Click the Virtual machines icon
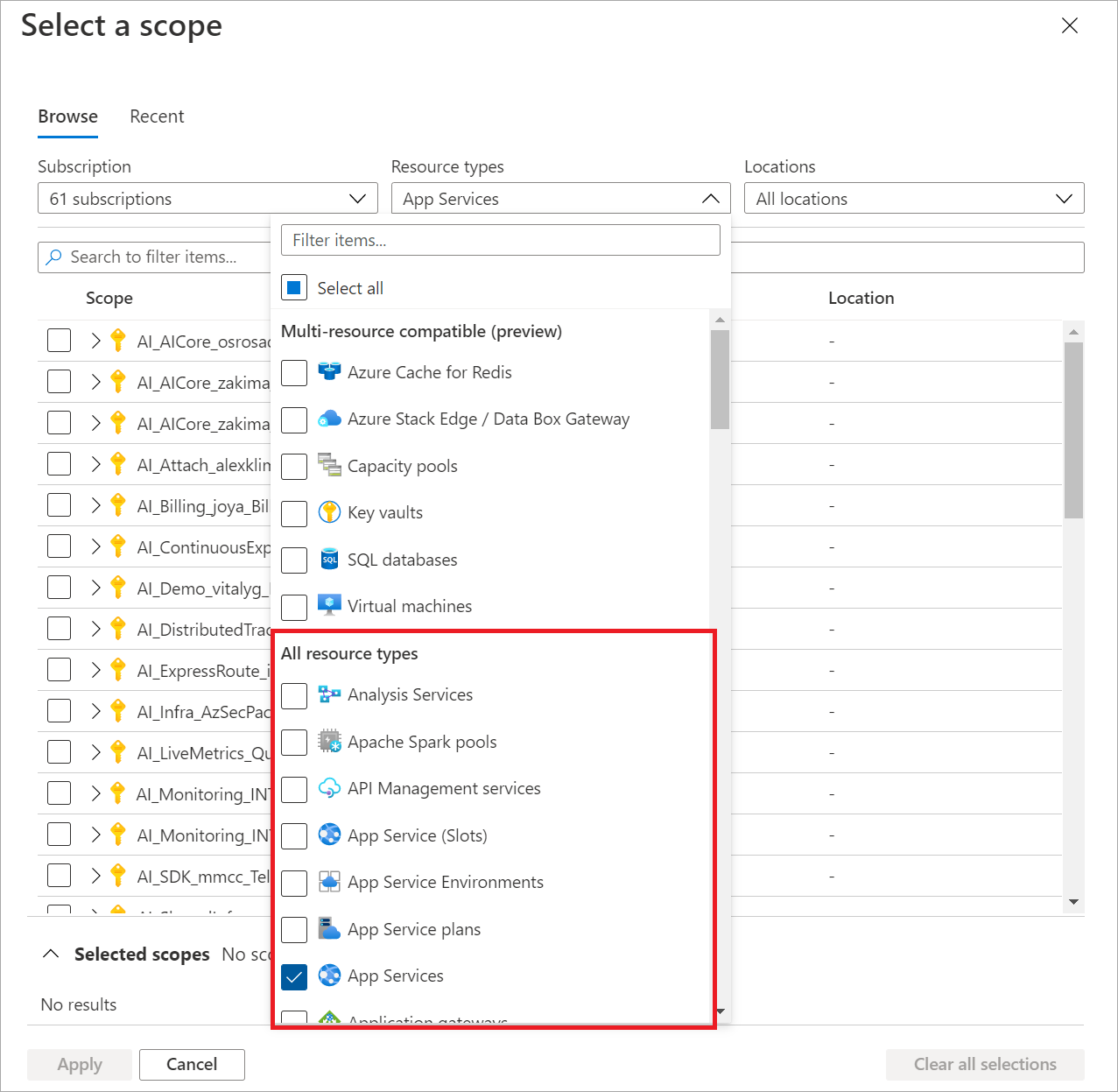This screenshot has height=1092, width=1118. point(330,605)
